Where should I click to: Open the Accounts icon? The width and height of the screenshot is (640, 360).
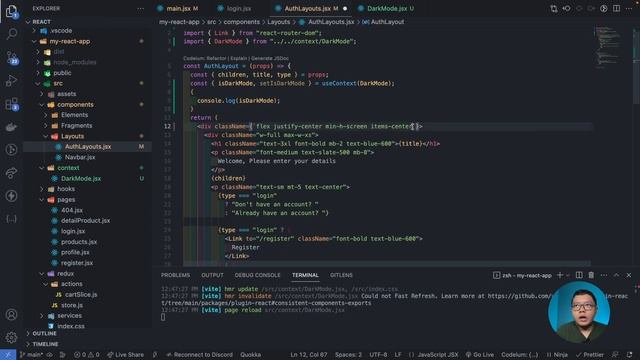pos(11,315)
